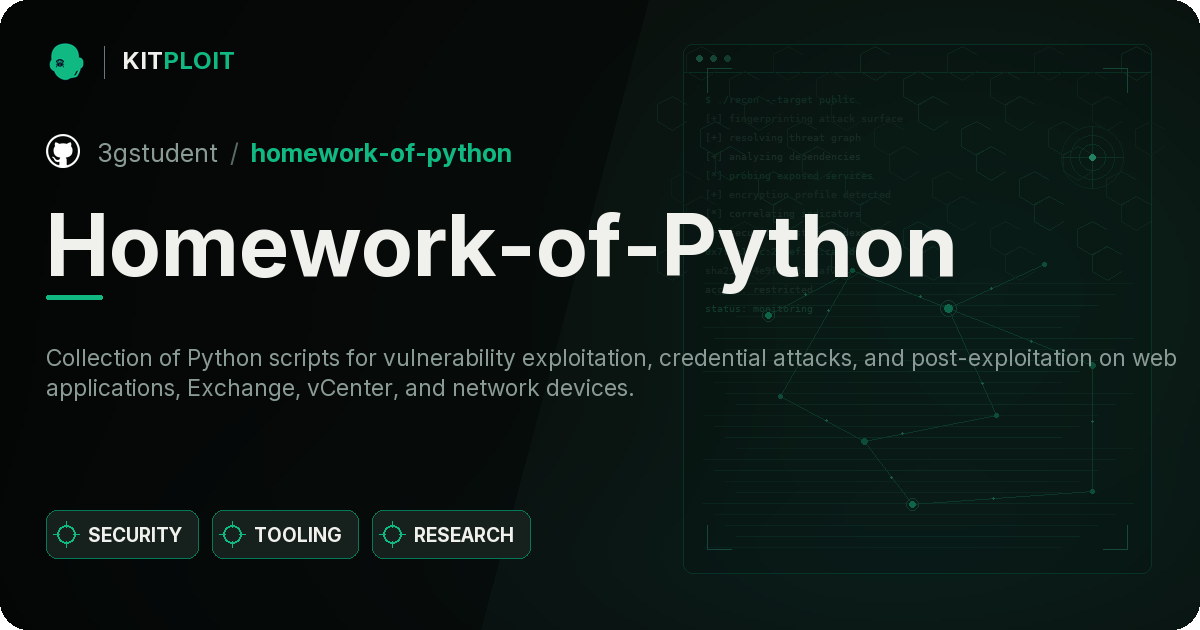Click the crosshair icon in RESEARCH tag
Image resolution: width=1200 pixels, height=630 pixels.
click(x=393, y=535)
